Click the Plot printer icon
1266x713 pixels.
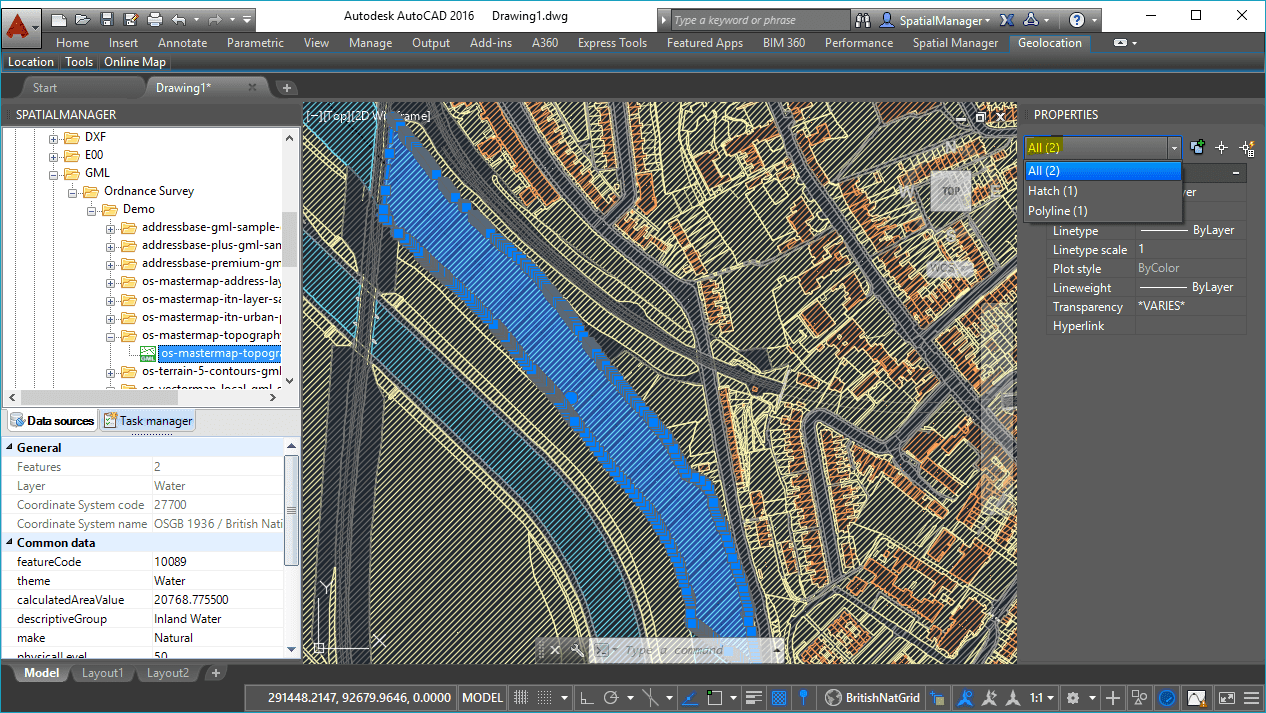click(154, 19)
